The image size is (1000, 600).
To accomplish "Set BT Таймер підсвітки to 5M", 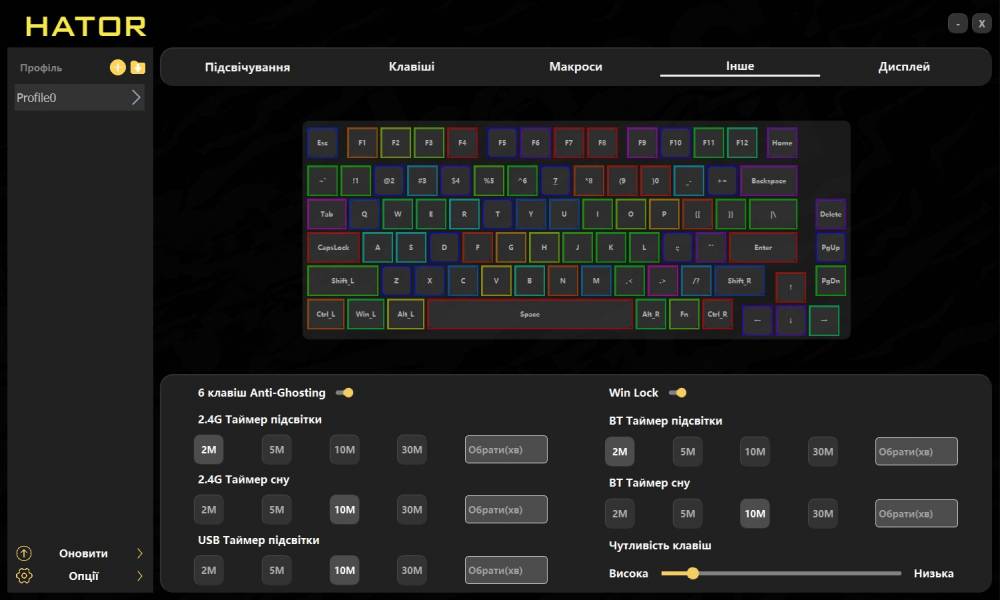I will pyautogui.click(x=687, y=452).
